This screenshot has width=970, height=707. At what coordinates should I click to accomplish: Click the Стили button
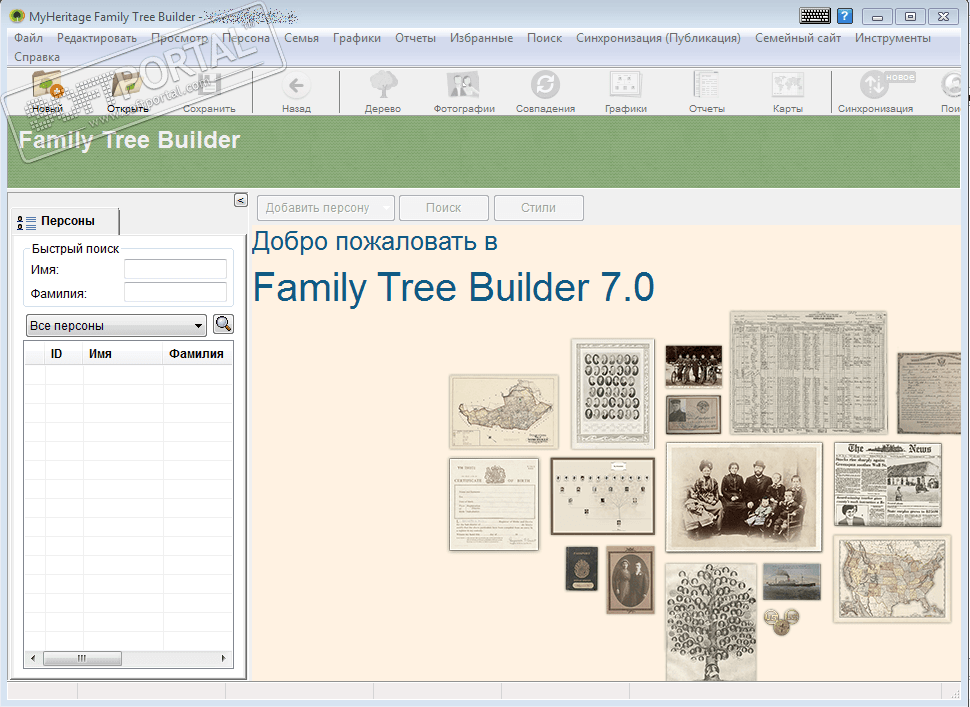click(x=538, y=208)
